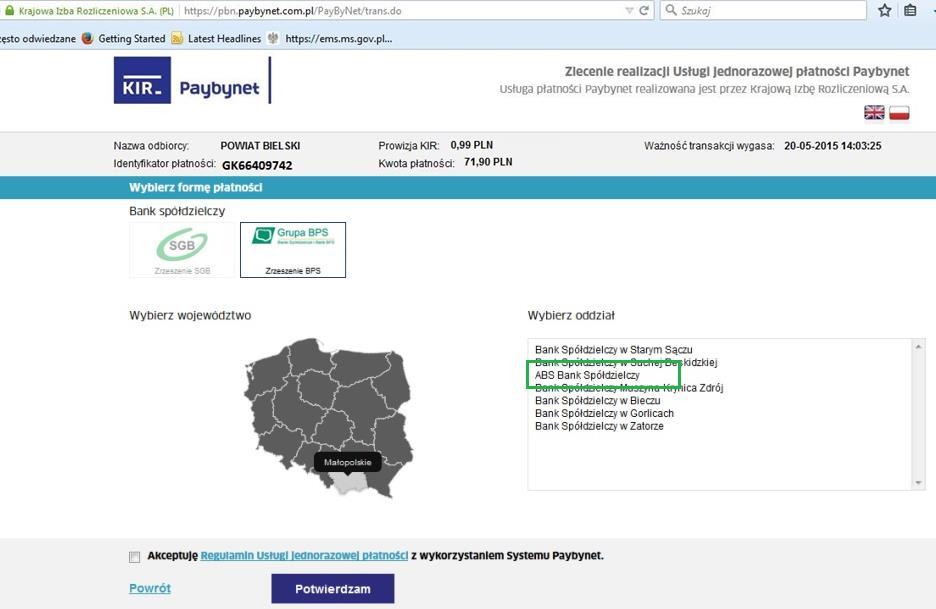Viewport: 936px width, 609px height.
Task: Select ABS Bank Spółdzielczy
Action: [587, 376]
